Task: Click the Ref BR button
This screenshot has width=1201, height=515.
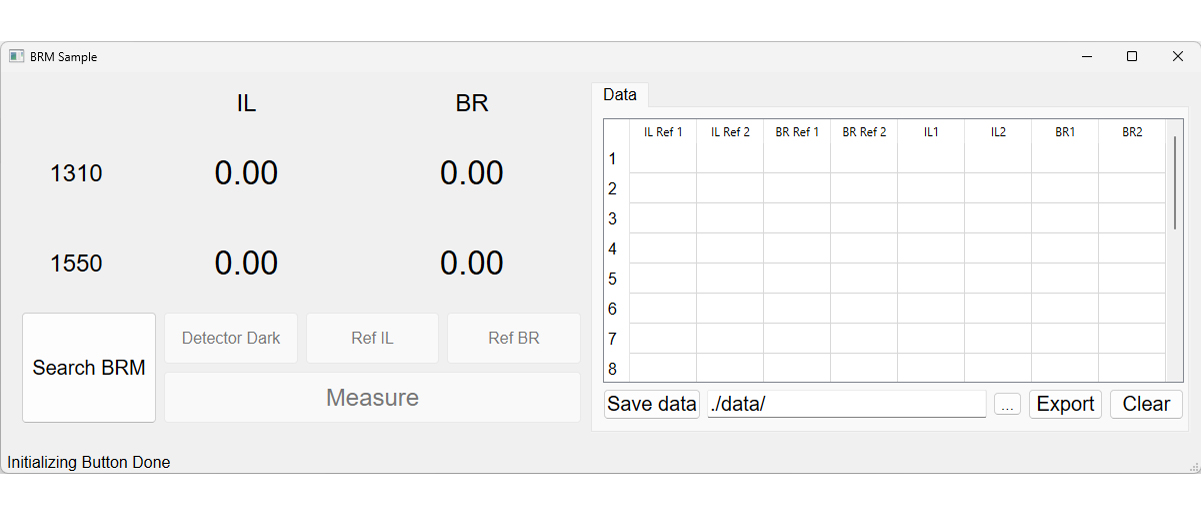Action: pos(514,338)
